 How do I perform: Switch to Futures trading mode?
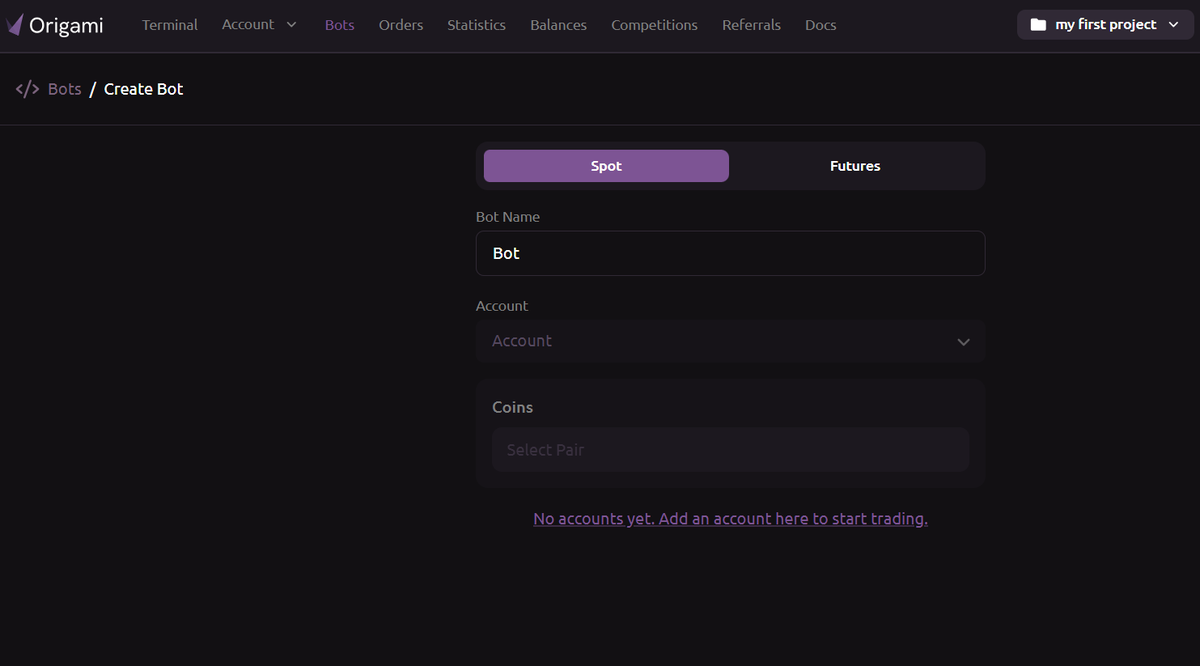click(x=855, y=166)
